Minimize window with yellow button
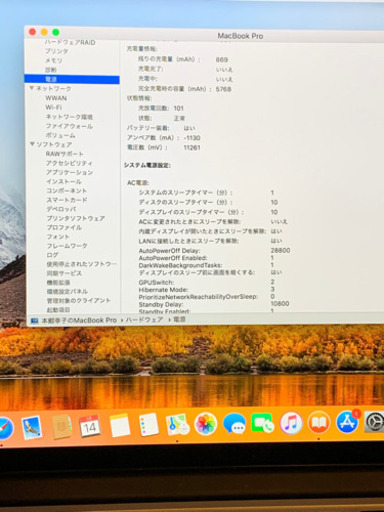This screenshot has width=384, height=512. click(44, 32)
